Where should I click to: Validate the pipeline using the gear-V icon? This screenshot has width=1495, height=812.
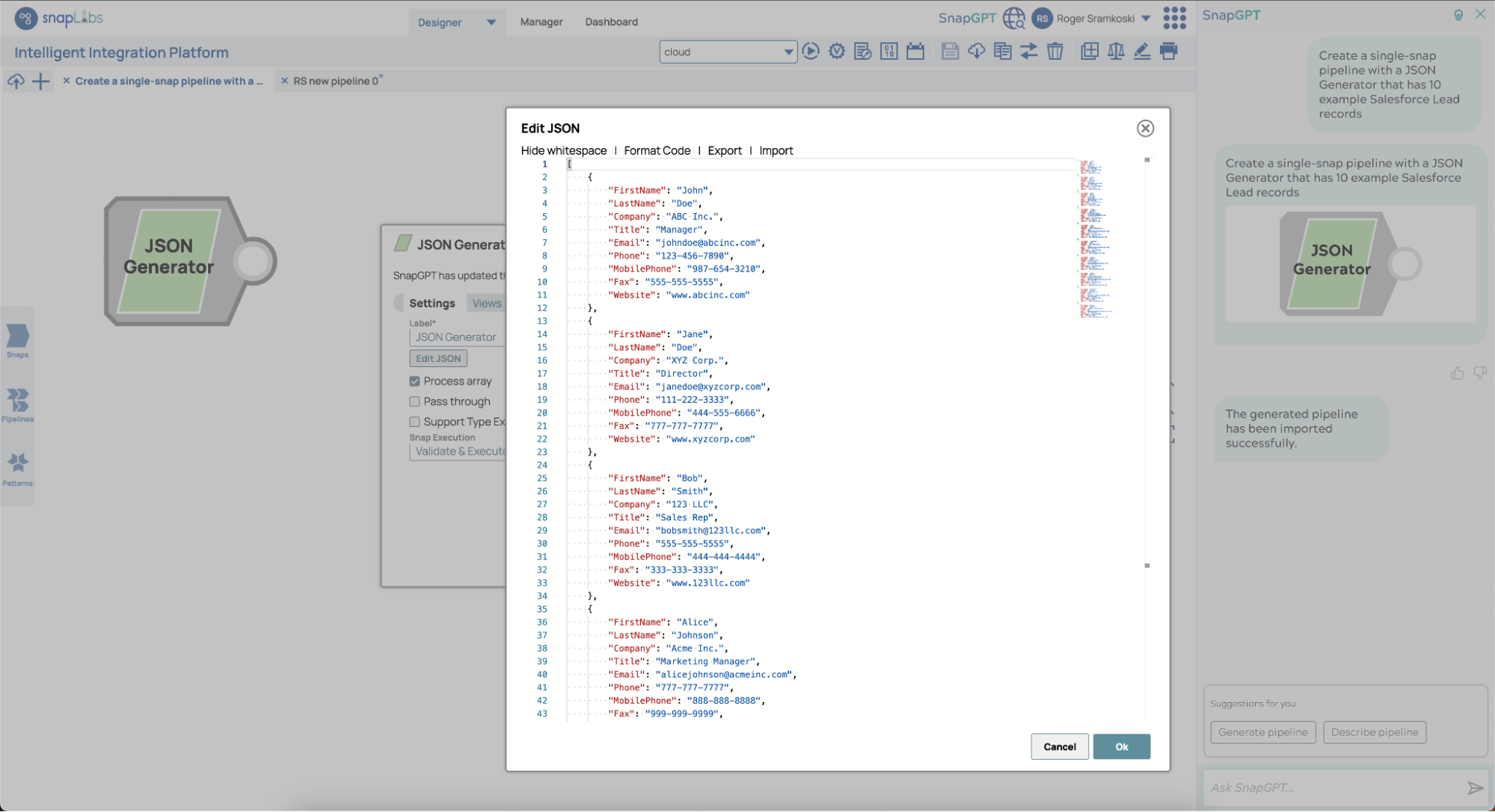pos(836,51)
